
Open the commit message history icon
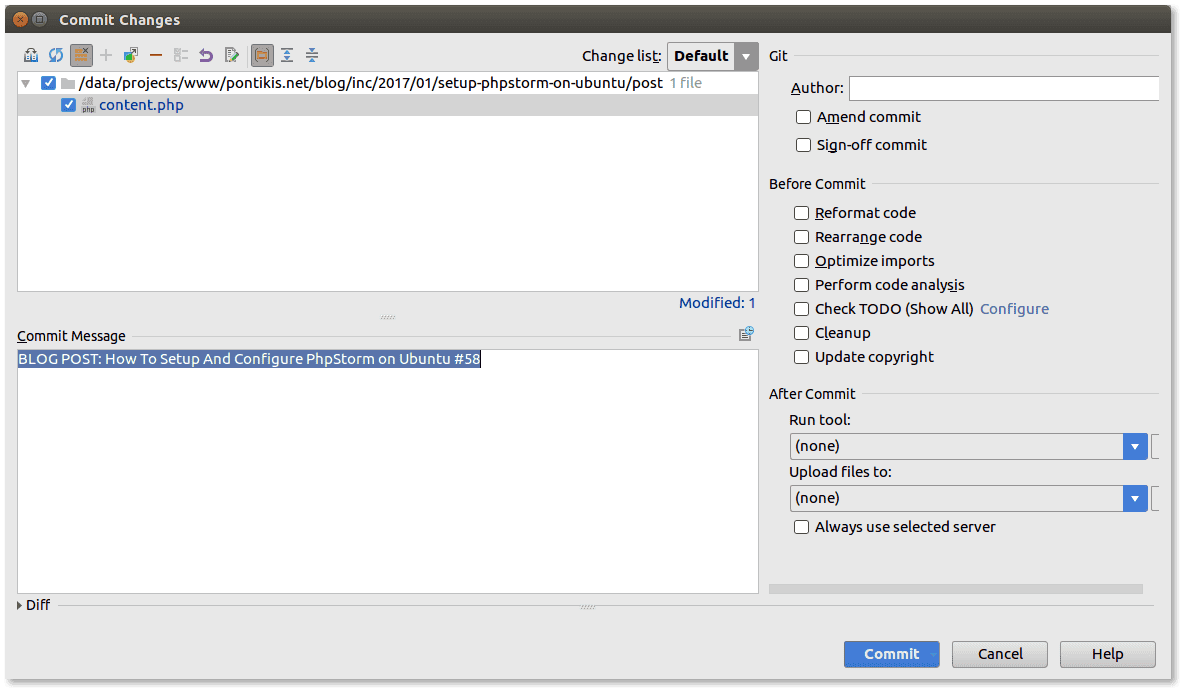click(x=746, y=334)
